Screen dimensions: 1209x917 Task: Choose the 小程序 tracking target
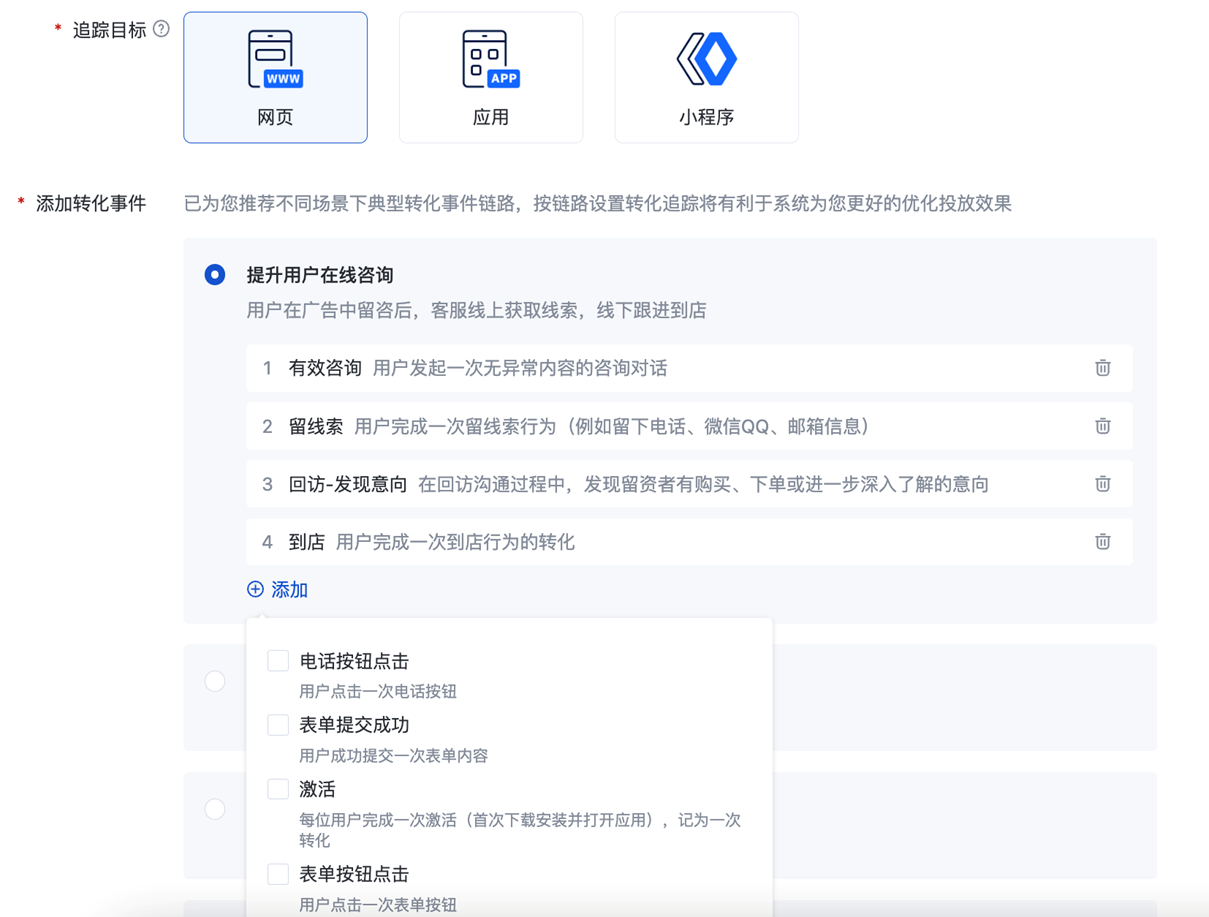(x=706, y=78)
